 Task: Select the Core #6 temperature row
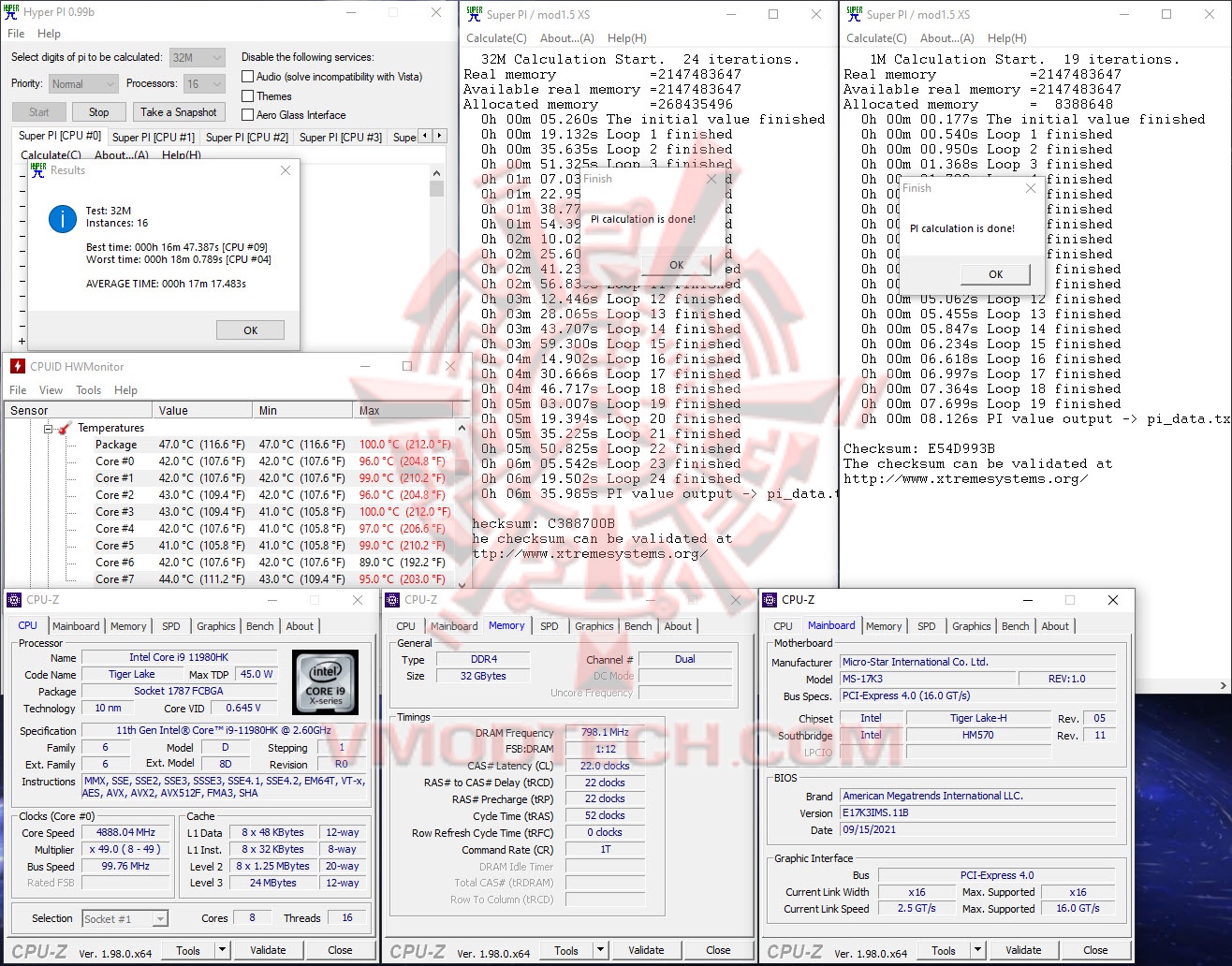pyautogui.click(x=228, y=563)
